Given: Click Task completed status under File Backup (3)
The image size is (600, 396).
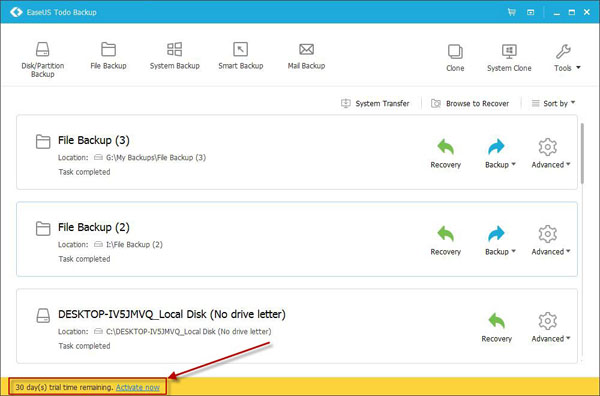Looking at the screenshot, I should coord(84,172).
